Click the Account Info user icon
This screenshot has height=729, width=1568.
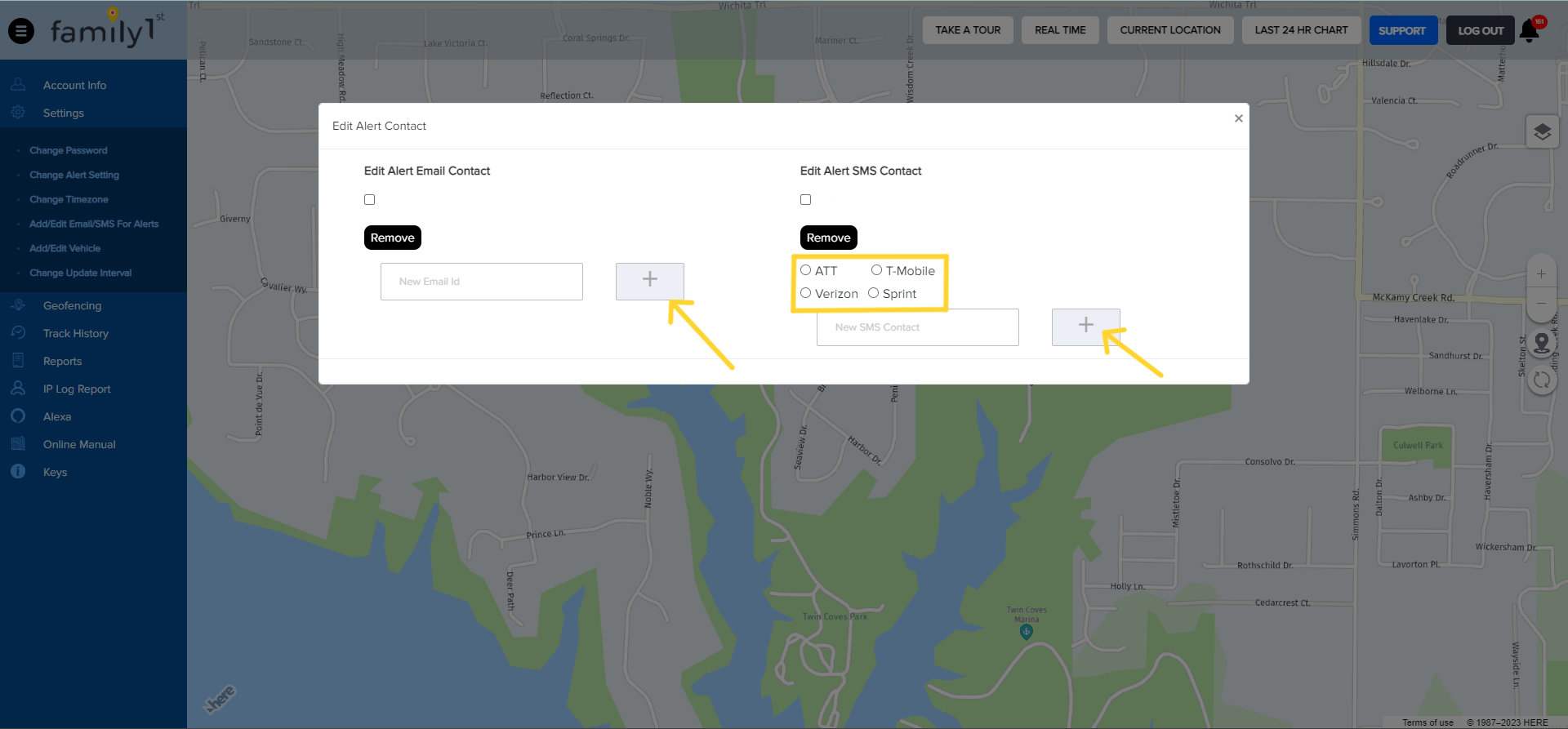pos(18,84)
